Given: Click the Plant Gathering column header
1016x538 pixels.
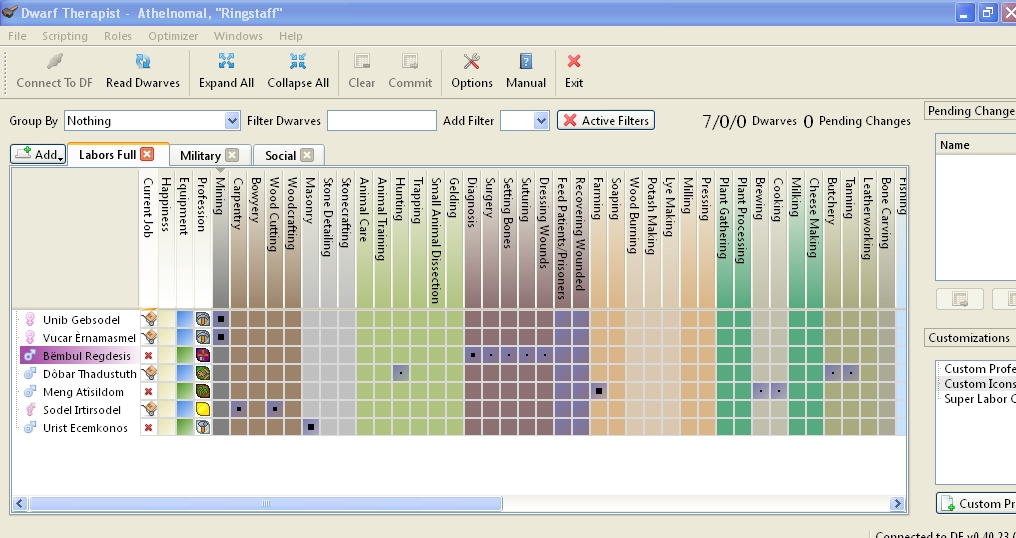Looking at the screenshot, I should 725,239.
